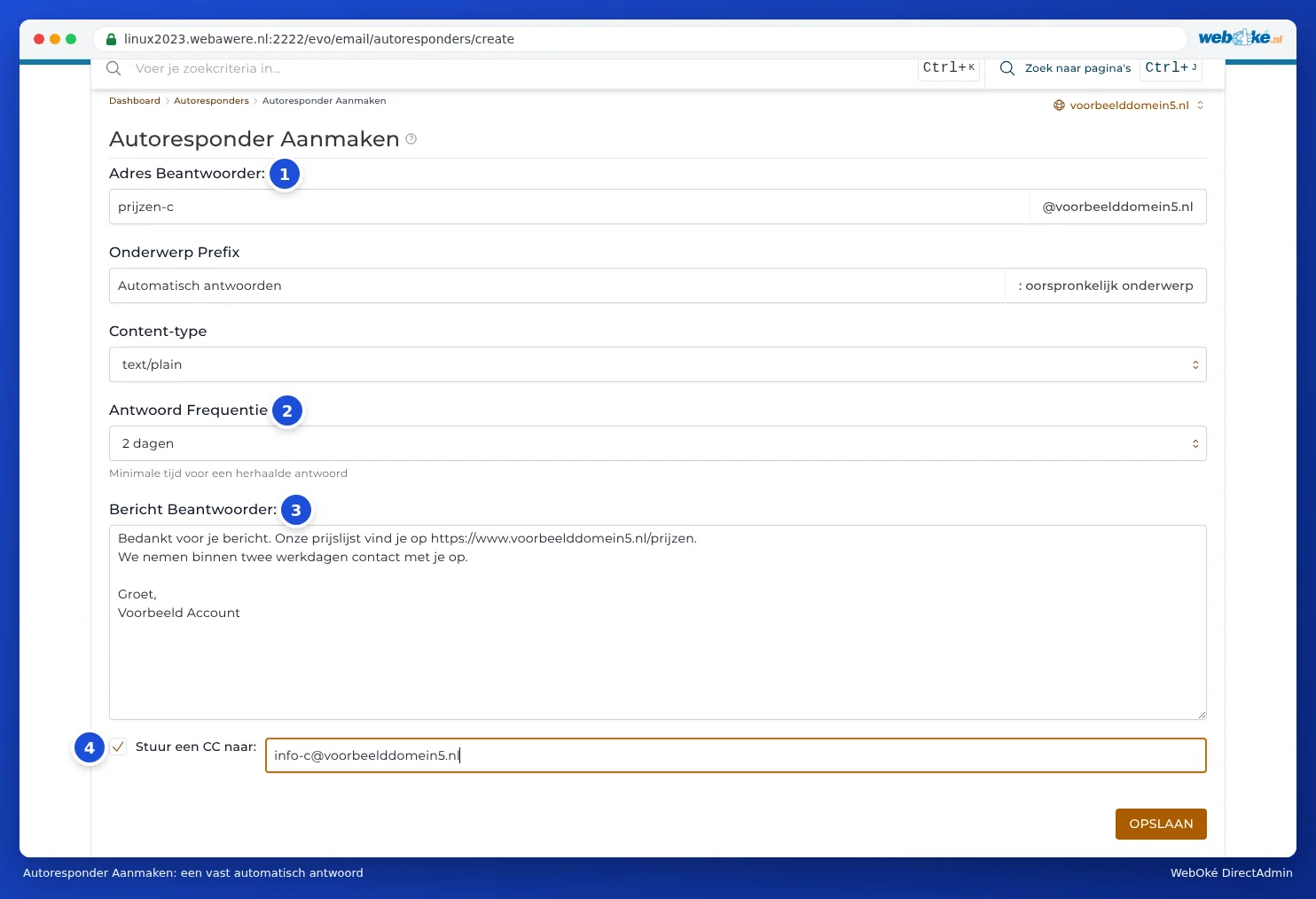
Task: Click the Onderwerp Prefix input field
Action: point(557,285)
